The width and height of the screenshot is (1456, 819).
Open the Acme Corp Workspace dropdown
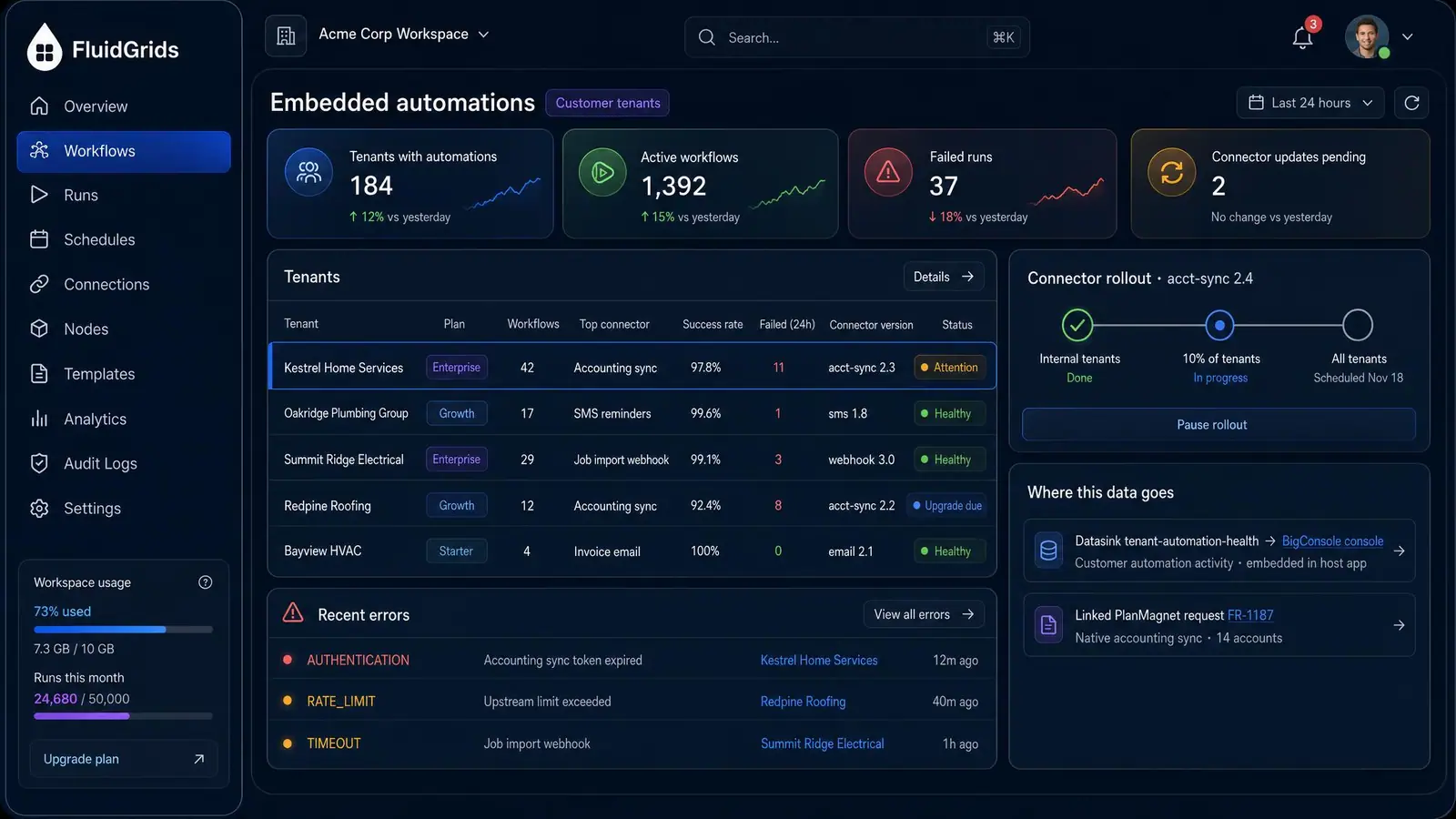click(404, 35)
